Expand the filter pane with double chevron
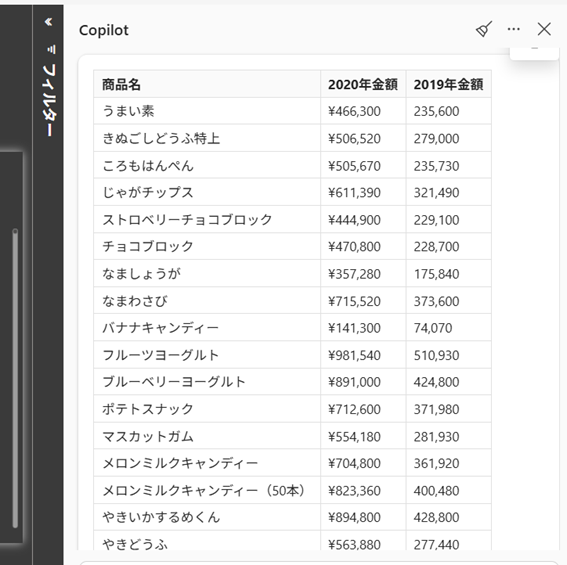This screenshot has height=565, width=567. (48, 22)
